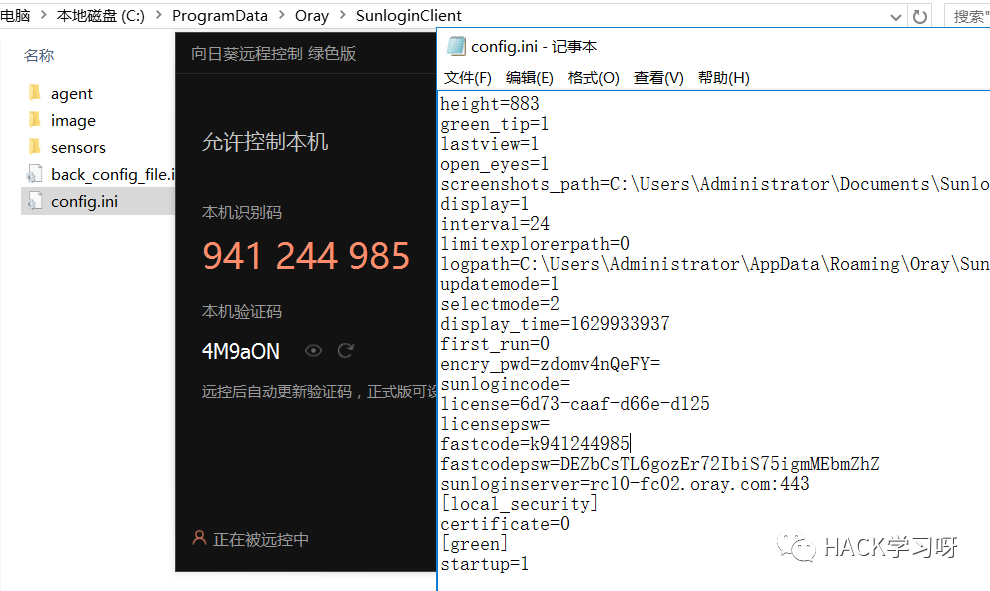The image size is (990, 591).
Task: Select the agent folder icon
Action: coord(35,93)
